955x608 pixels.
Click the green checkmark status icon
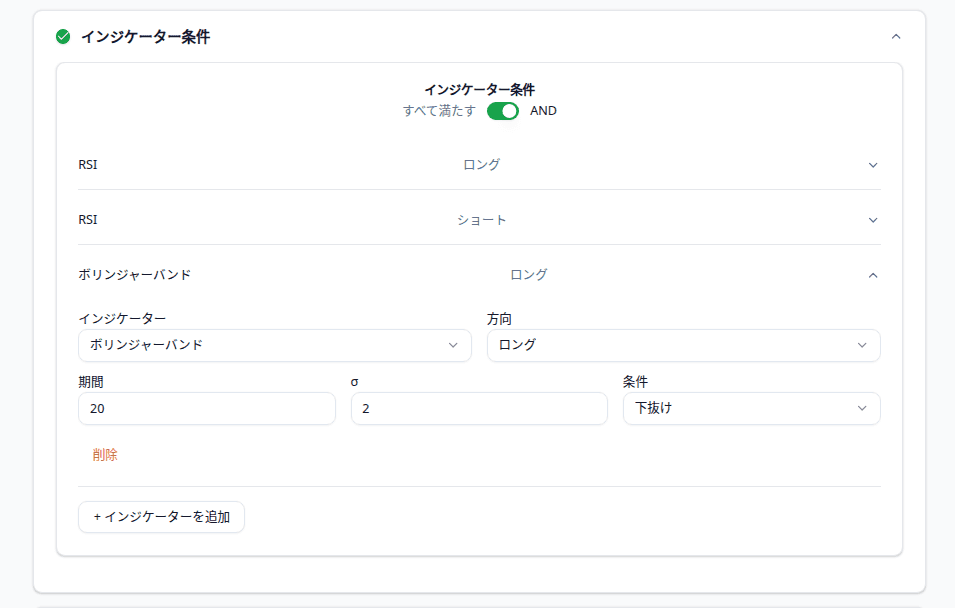(63, 37)
